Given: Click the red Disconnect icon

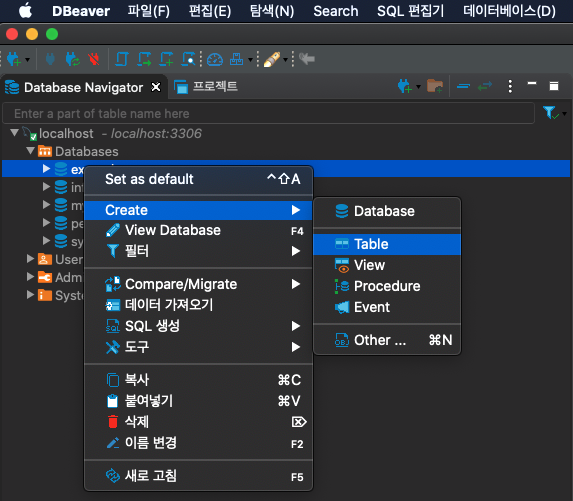Looking at the screenshot, I should 94,59.
